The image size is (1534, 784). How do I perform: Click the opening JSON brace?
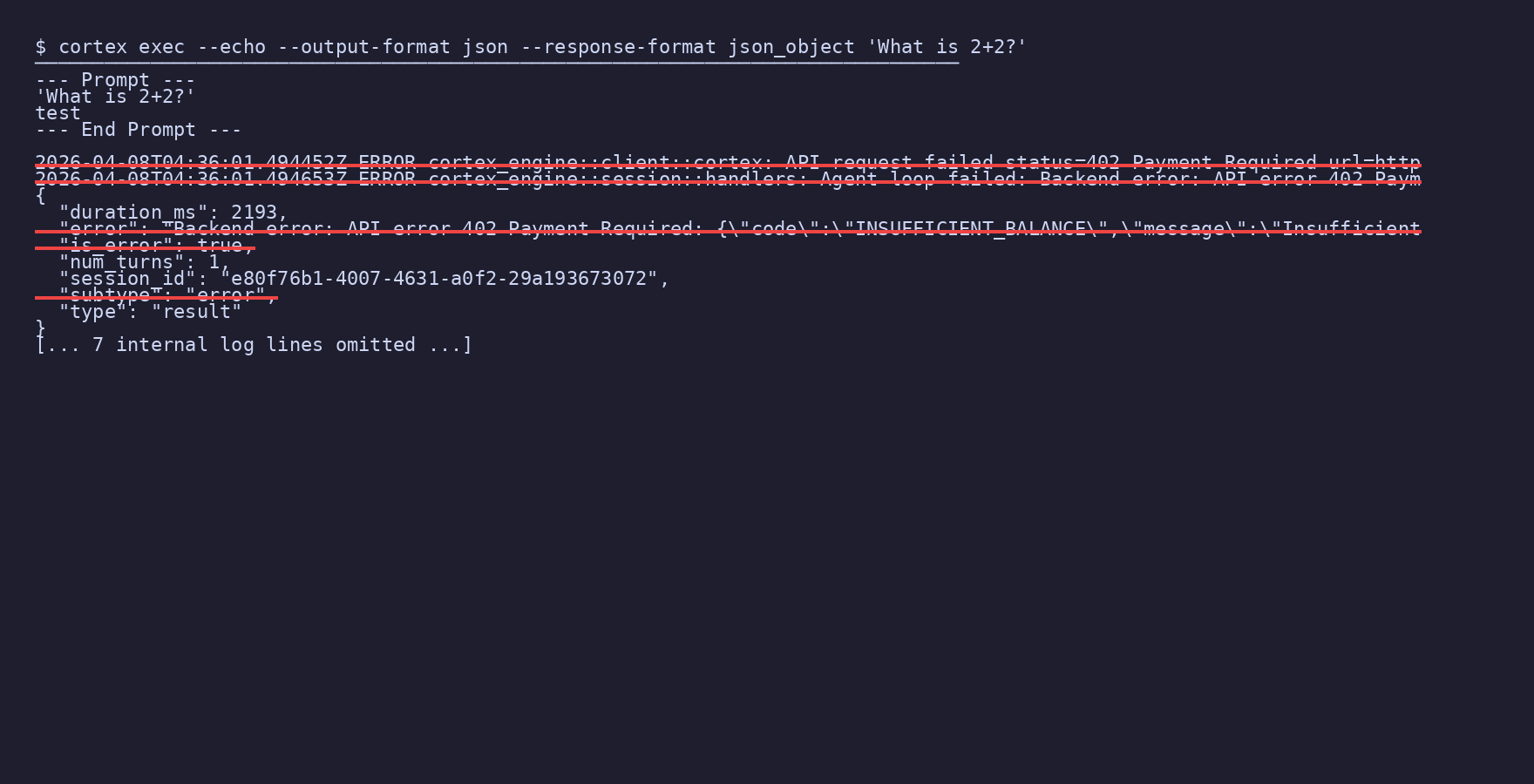coord(40,196)
